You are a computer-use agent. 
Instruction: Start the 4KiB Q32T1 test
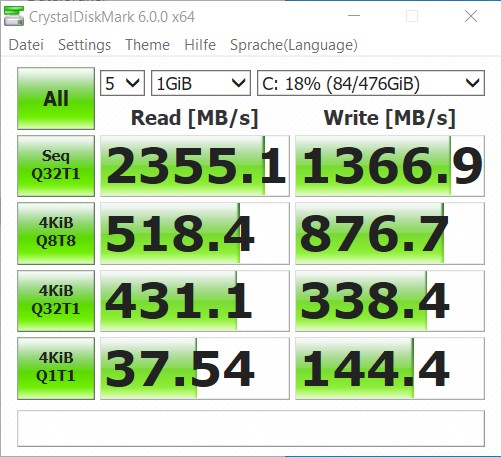[56, 301]
